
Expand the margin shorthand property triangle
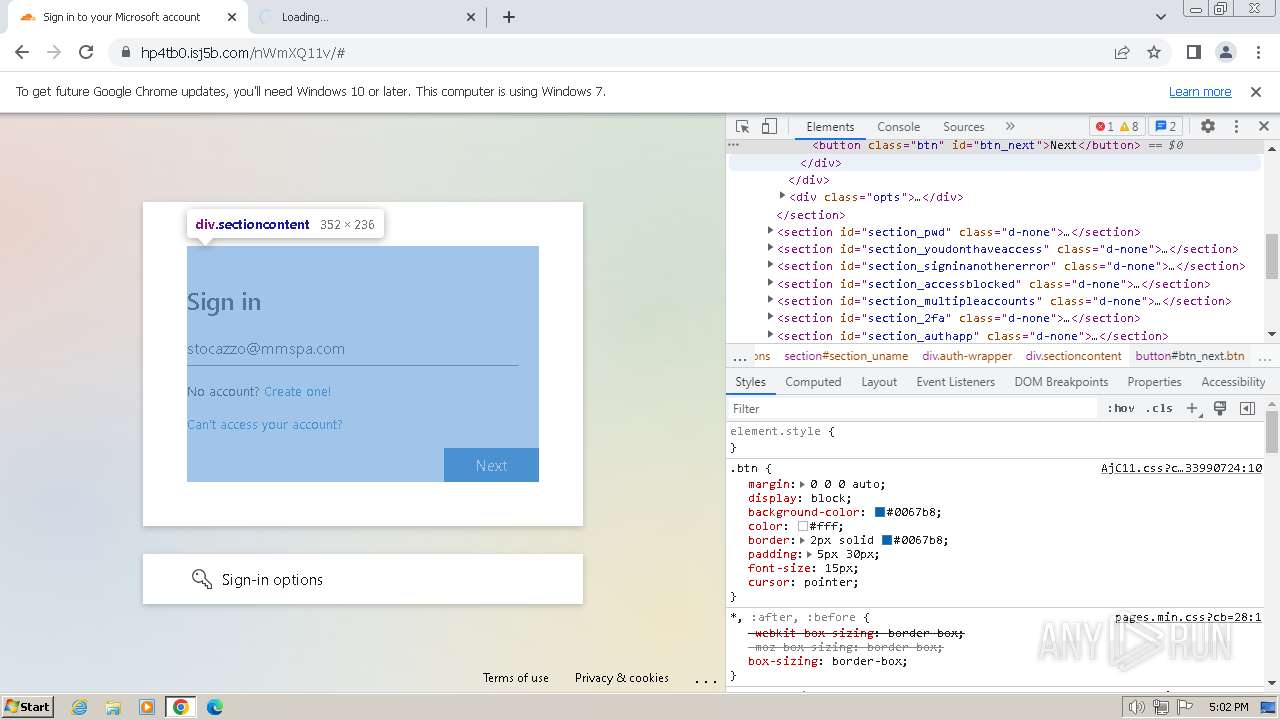pyautogui.click(x=803, y=484)
